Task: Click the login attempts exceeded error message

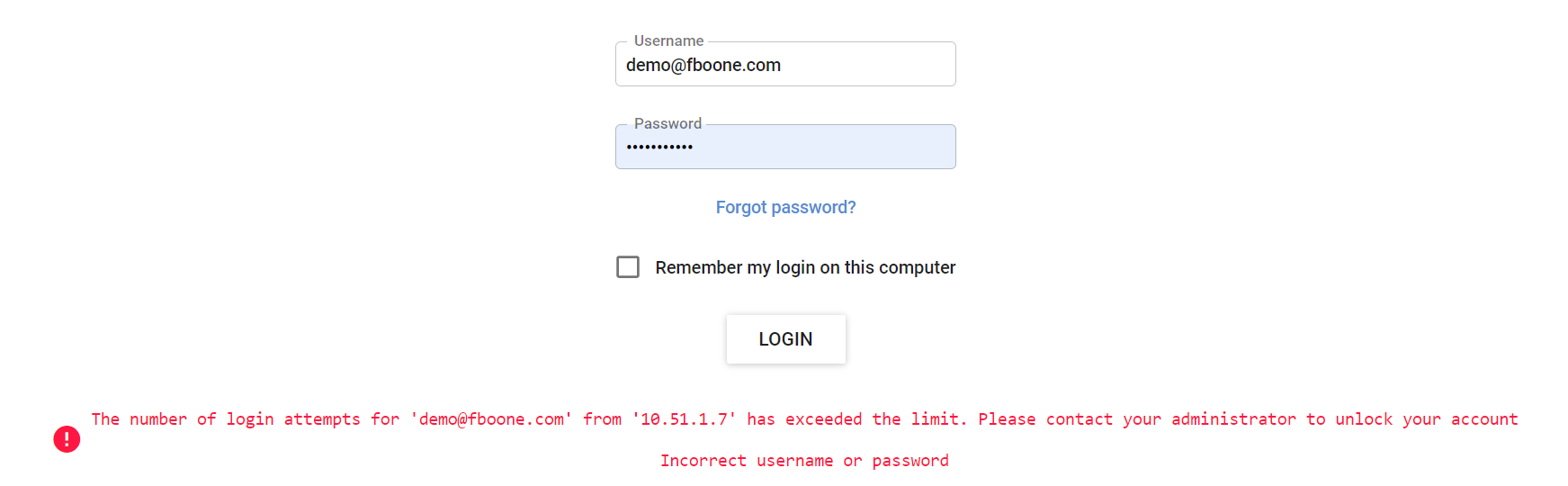Action: pos(804,419)
